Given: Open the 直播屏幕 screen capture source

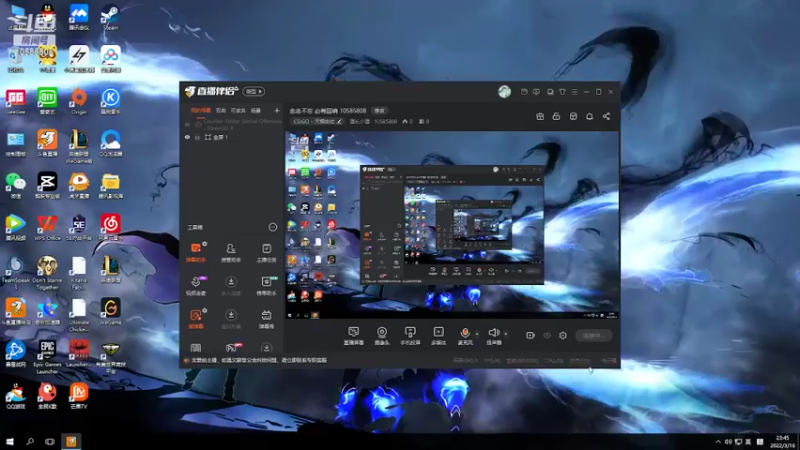Looking at the screenshot, I should tap(354, 336).
